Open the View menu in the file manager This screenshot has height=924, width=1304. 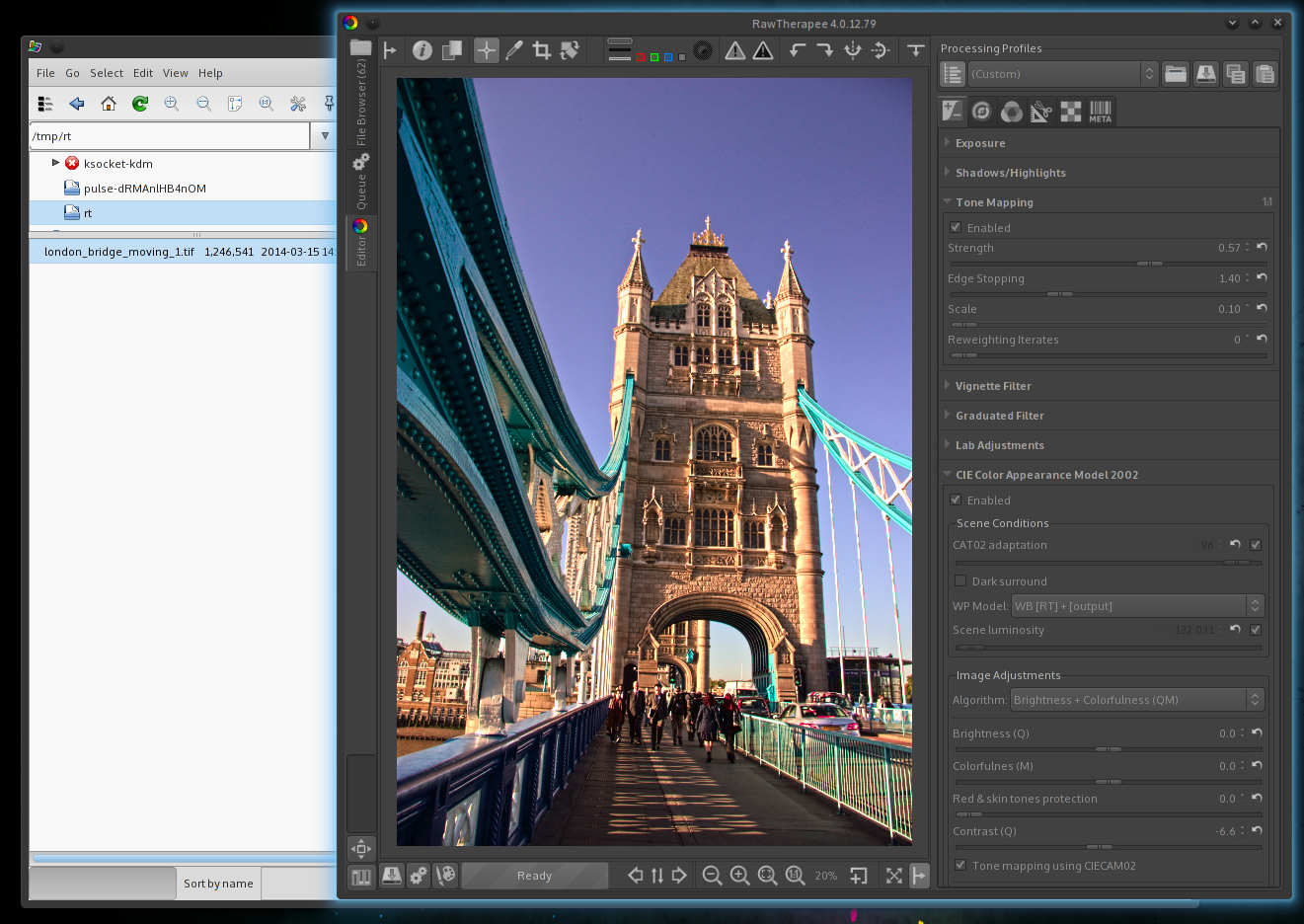[175, 73]
